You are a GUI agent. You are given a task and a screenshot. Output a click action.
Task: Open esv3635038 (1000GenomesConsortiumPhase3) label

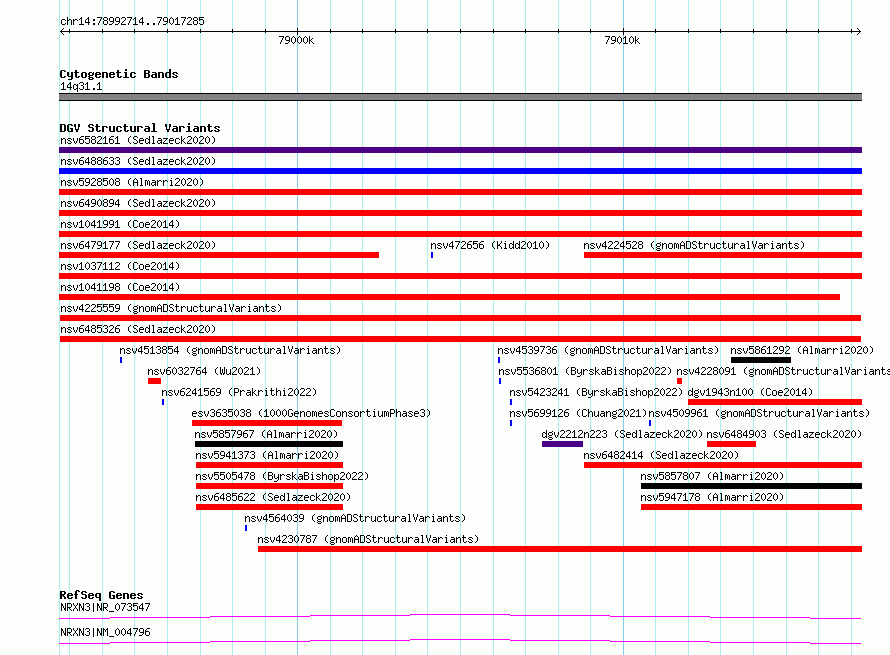point(311,413)
